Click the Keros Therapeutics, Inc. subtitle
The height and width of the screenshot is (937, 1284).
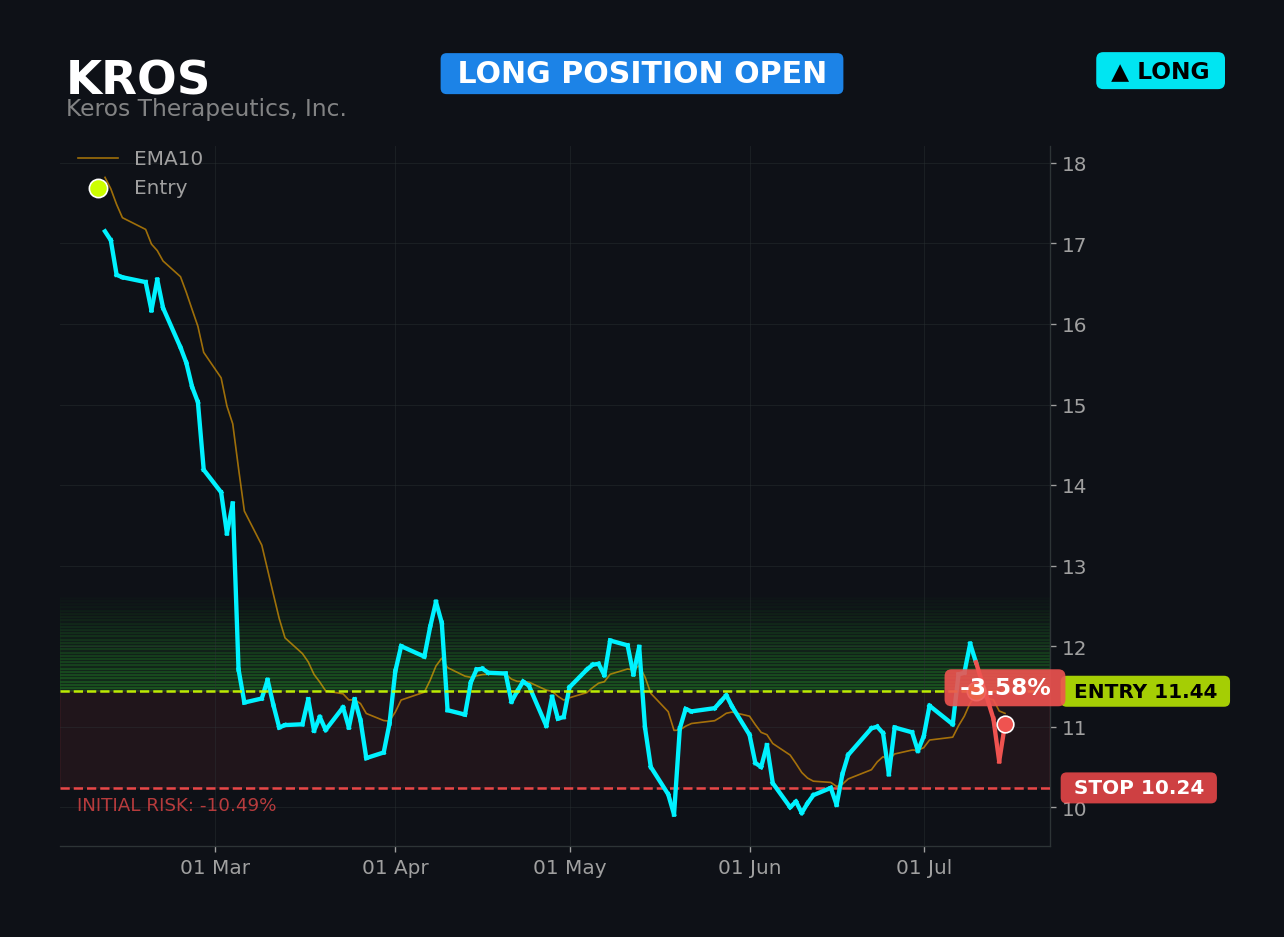[206, 109]
